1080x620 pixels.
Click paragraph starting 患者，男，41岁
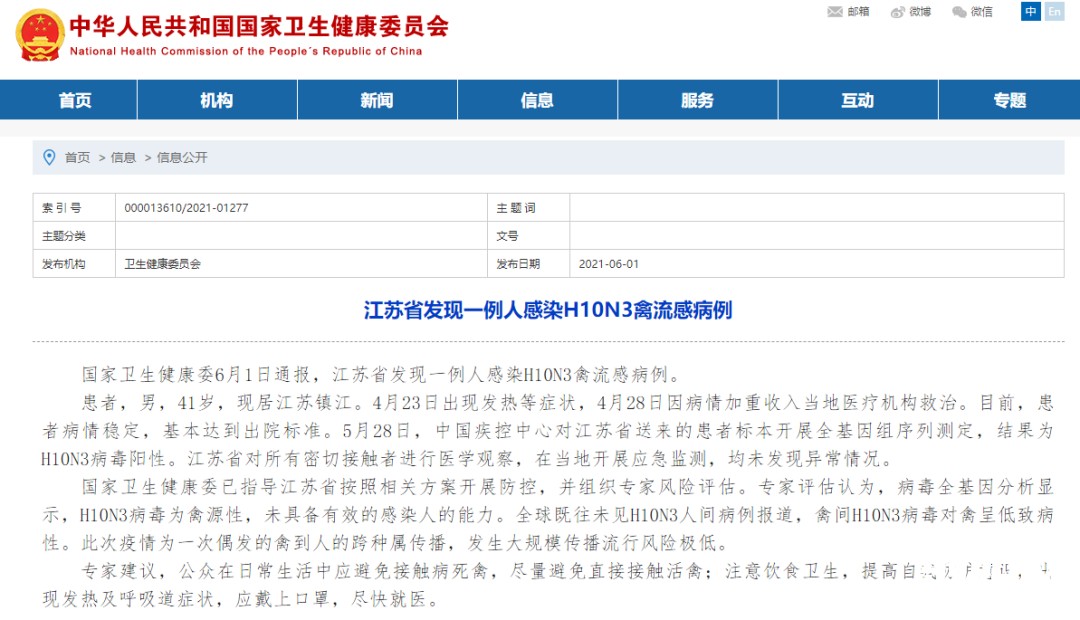[548, 431]
